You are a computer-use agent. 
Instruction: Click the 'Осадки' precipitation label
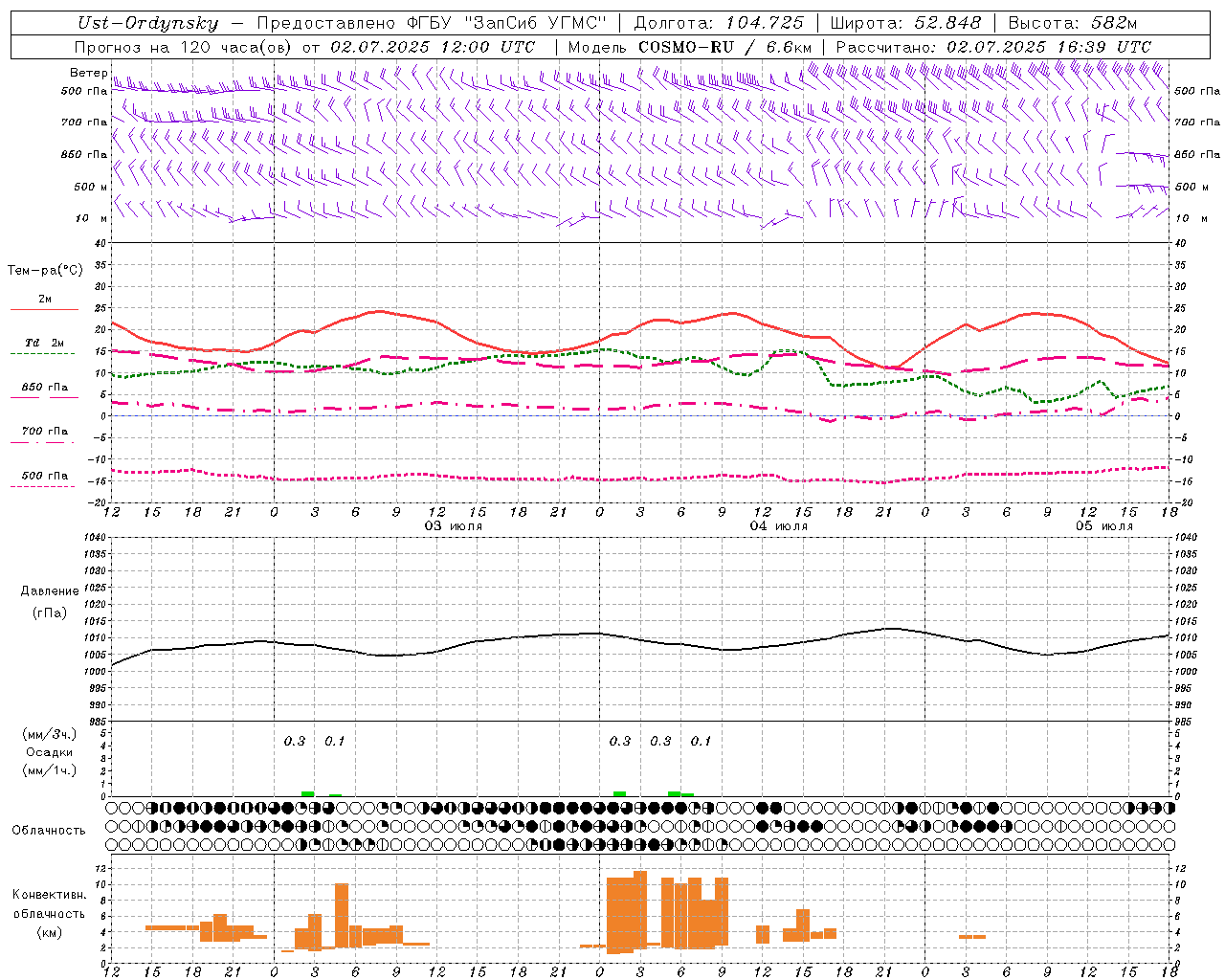click(50, 752)
